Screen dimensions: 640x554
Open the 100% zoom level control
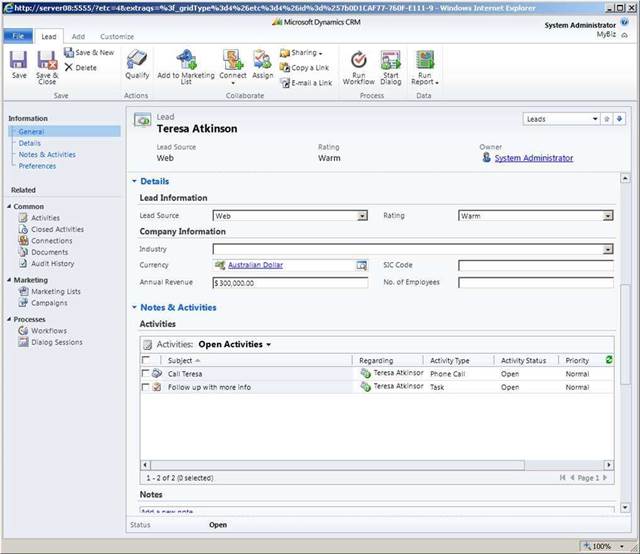[605, 546]
